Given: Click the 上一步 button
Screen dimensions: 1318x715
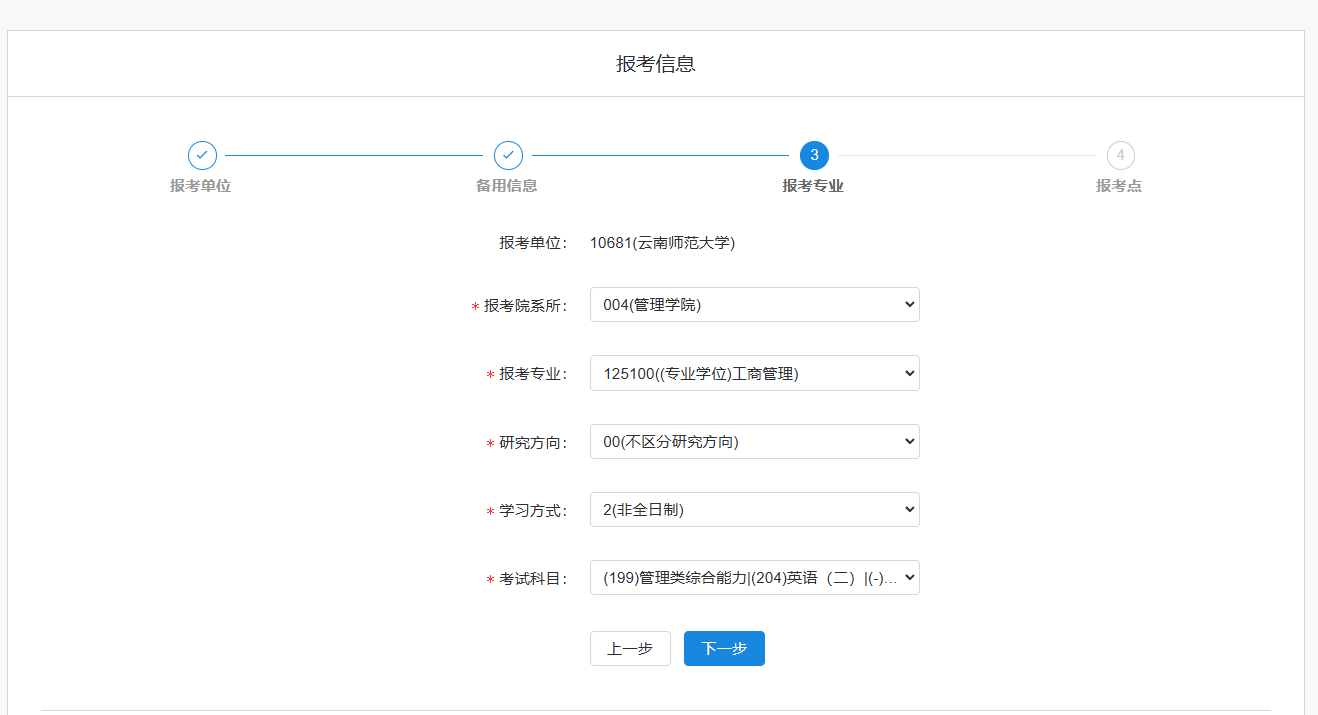Looking at the screenshot, I should pos(630,648).
